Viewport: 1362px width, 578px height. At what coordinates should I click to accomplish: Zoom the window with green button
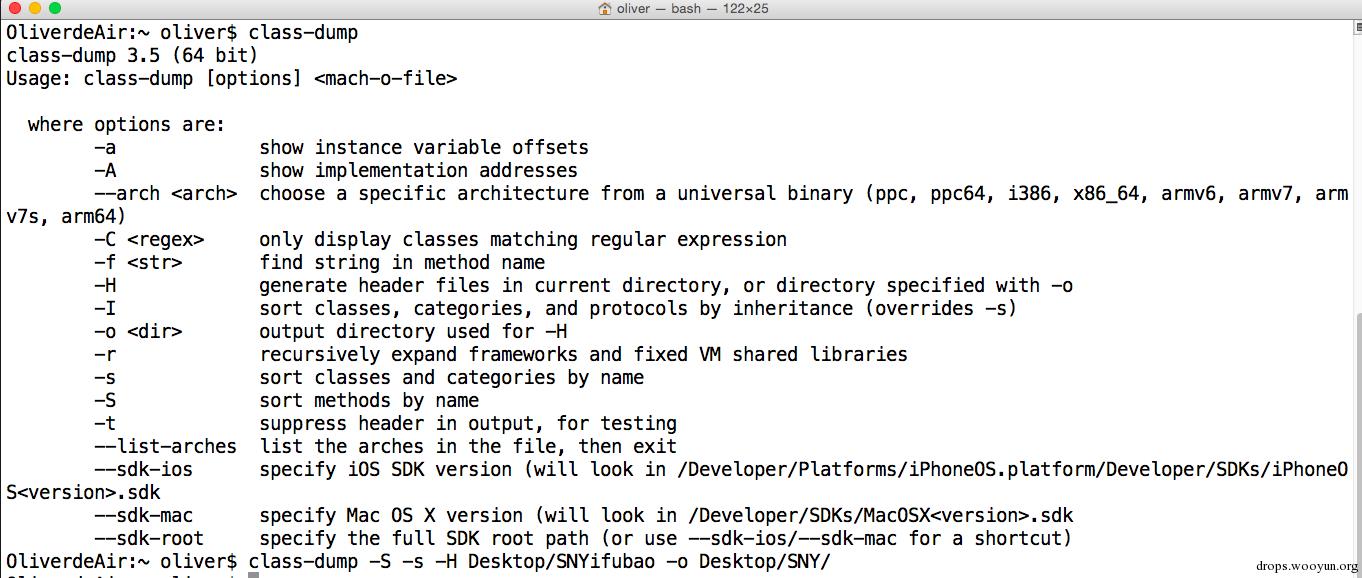53,9
